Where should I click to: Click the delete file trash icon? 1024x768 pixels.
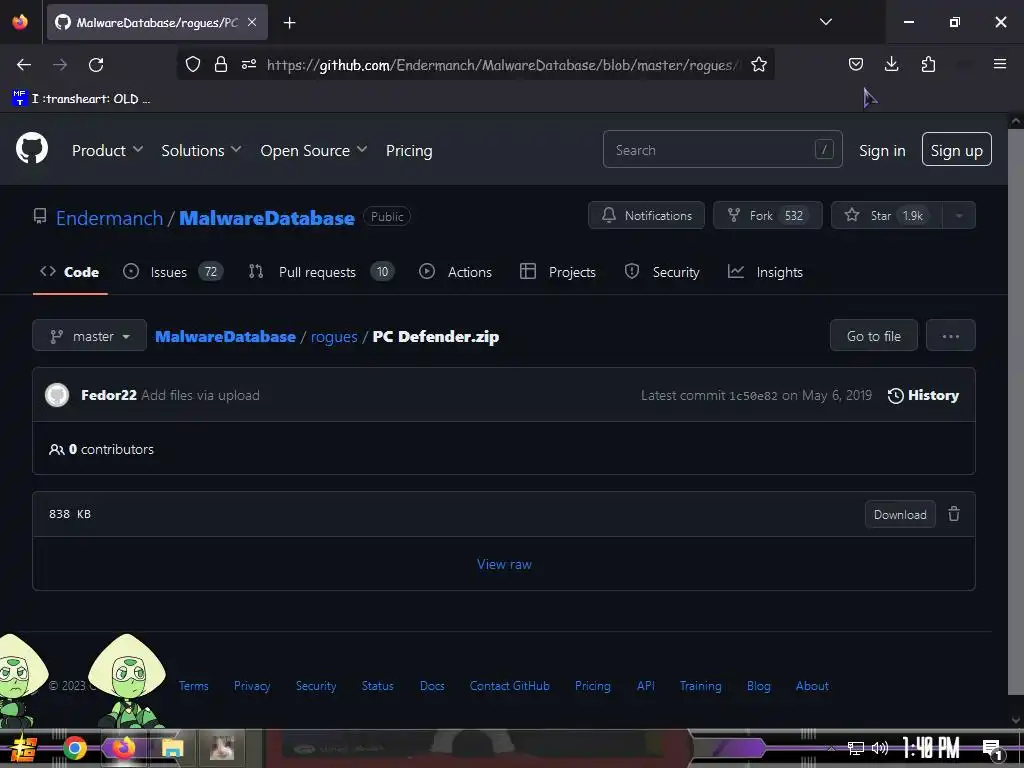click(x=953, y=514)
